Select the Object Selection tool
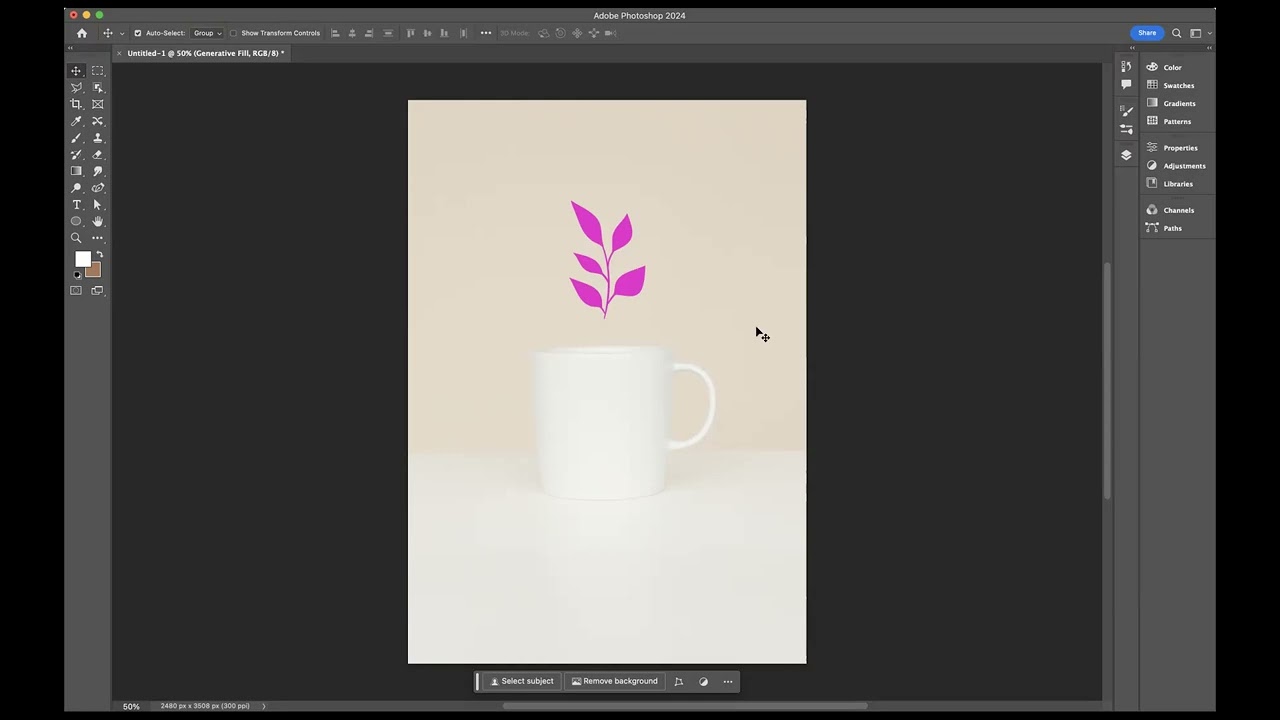Image resolution: width=1280 pixels, height=720 pixels. click(97, 88)
